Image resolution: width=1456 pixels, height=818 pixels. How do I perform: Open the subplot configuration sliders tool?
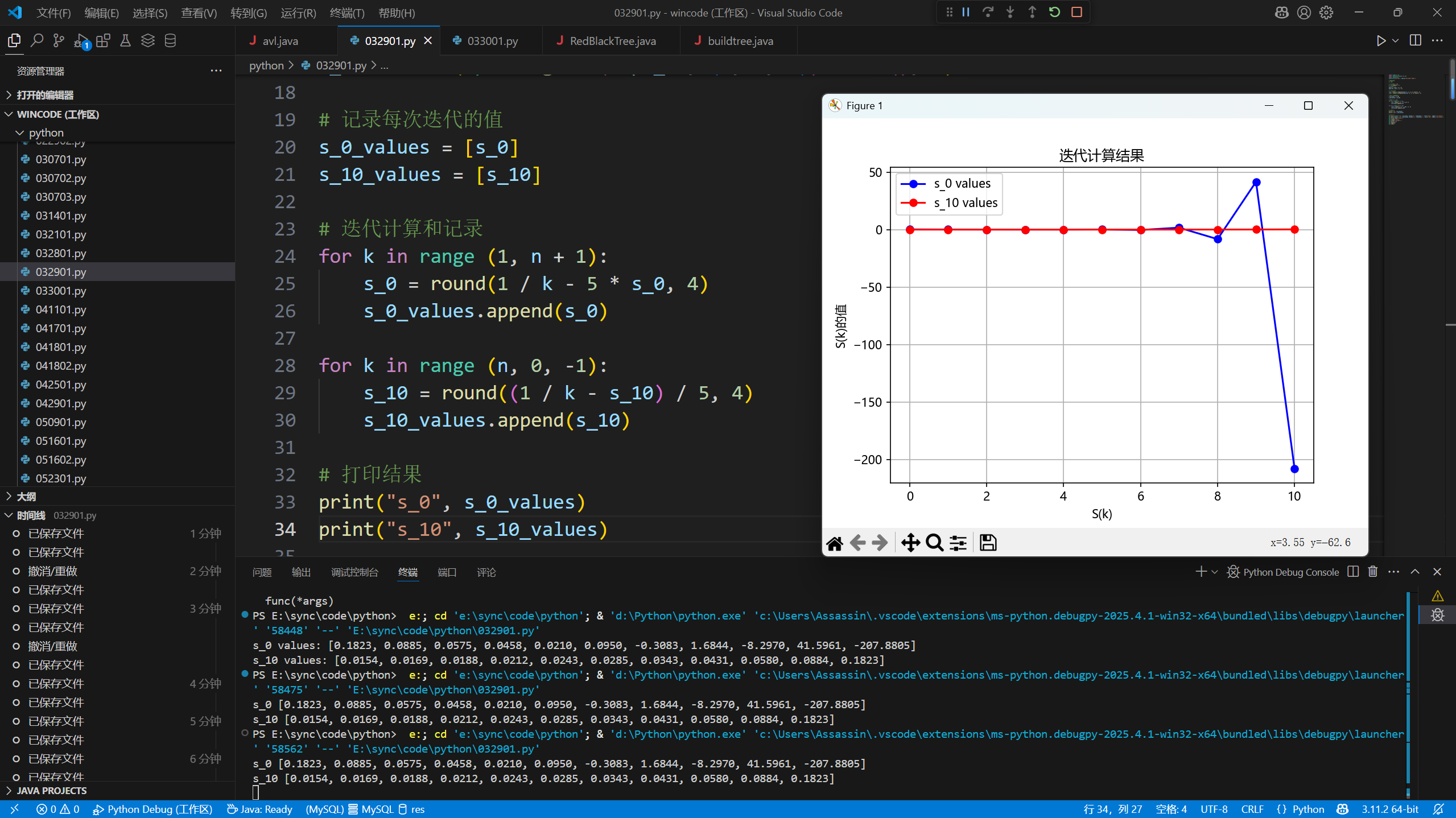pos(958,543)
